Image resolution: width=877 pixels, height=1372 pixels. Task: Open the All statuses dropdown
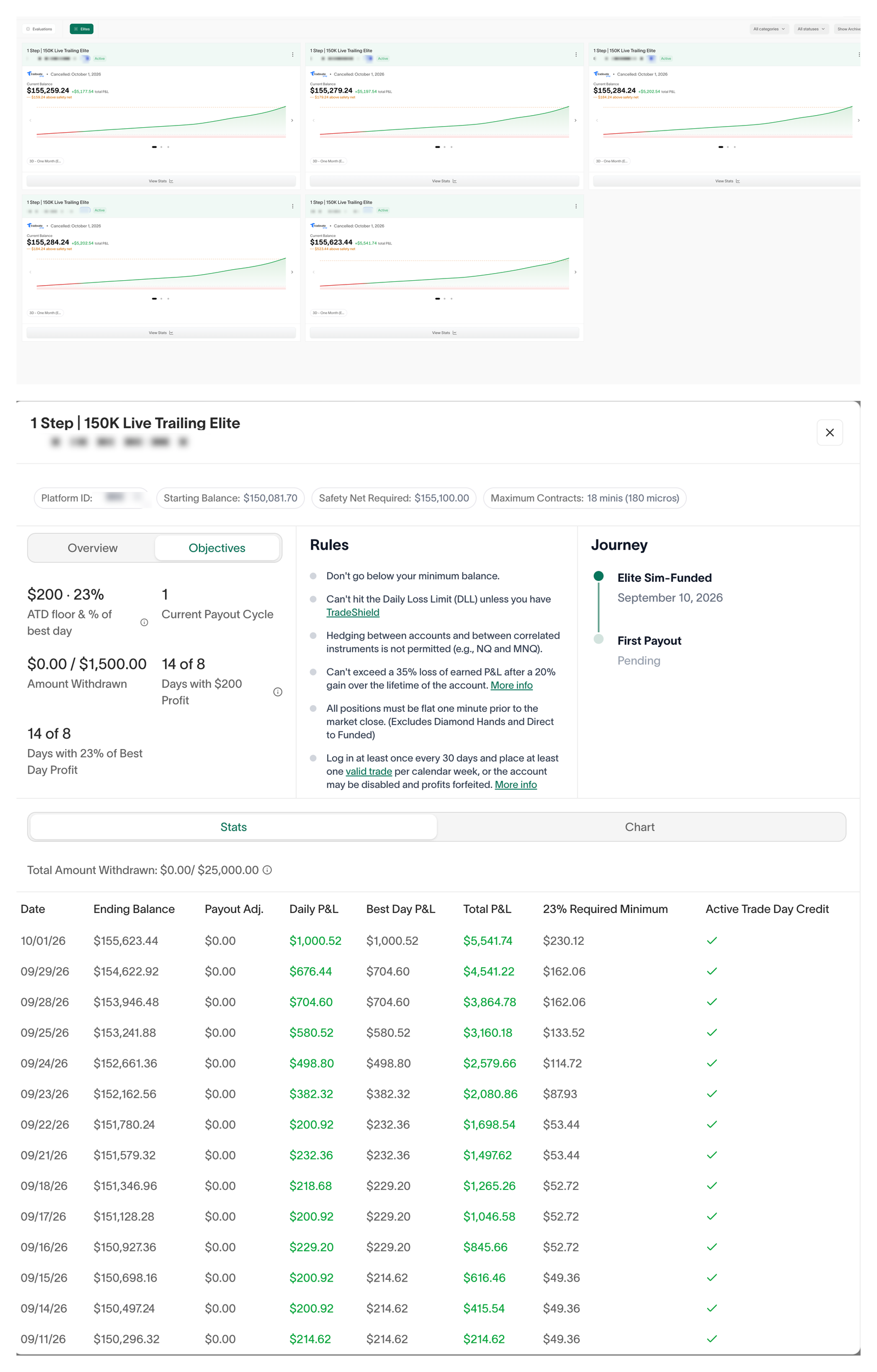pyautogui.click(x=811, y=29)
